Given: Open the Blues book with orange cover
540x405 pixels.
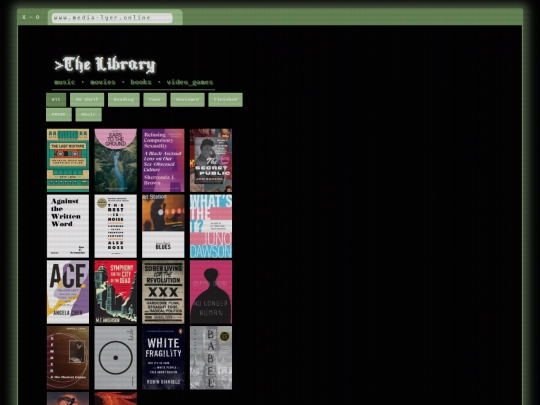Looking at the screenshot, I should pyautogui.click(x=163, y=226).
